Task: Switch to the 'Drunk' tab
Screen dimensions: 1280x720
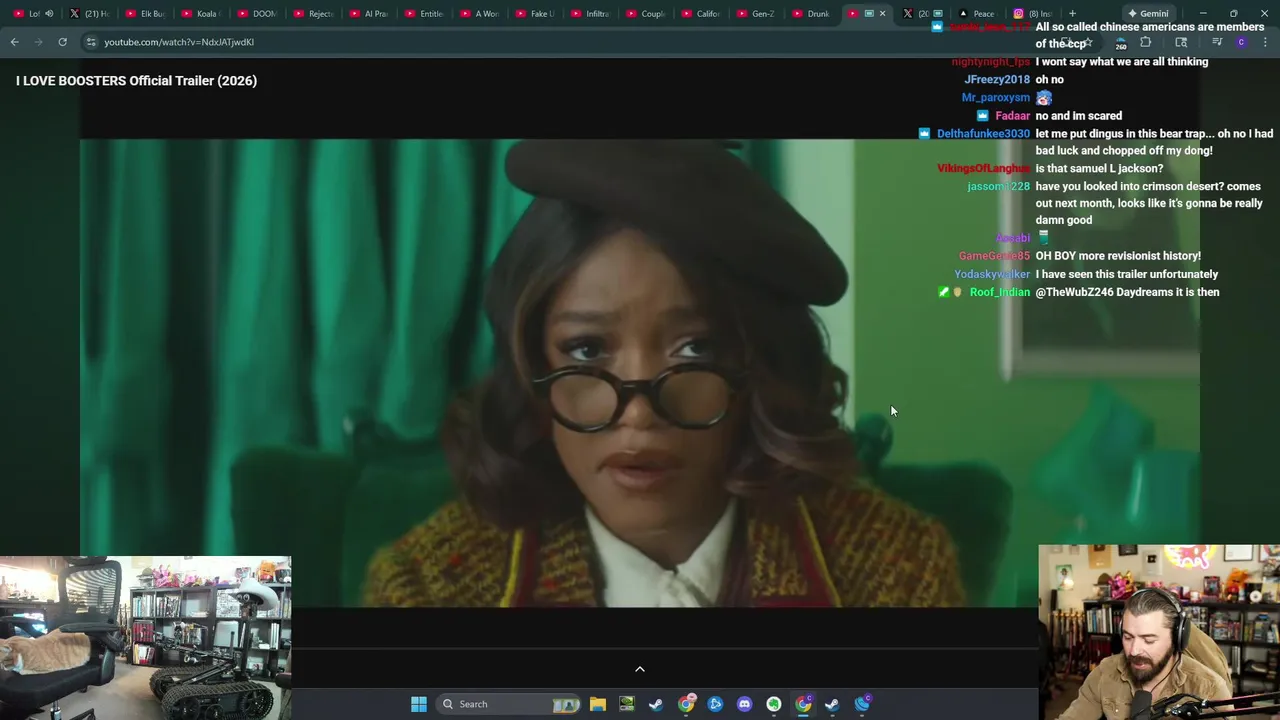Action: (811, 14)
